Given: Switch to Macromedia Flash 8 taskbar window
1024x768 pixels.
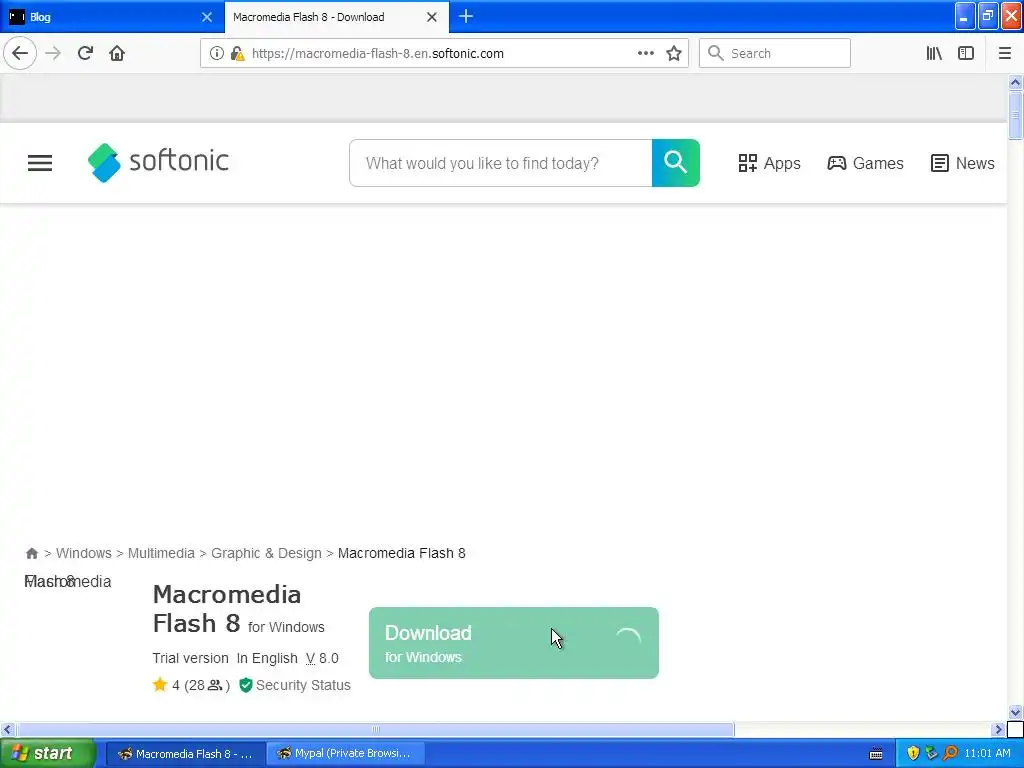Looking at the screenshot, I should coord(185,754).
